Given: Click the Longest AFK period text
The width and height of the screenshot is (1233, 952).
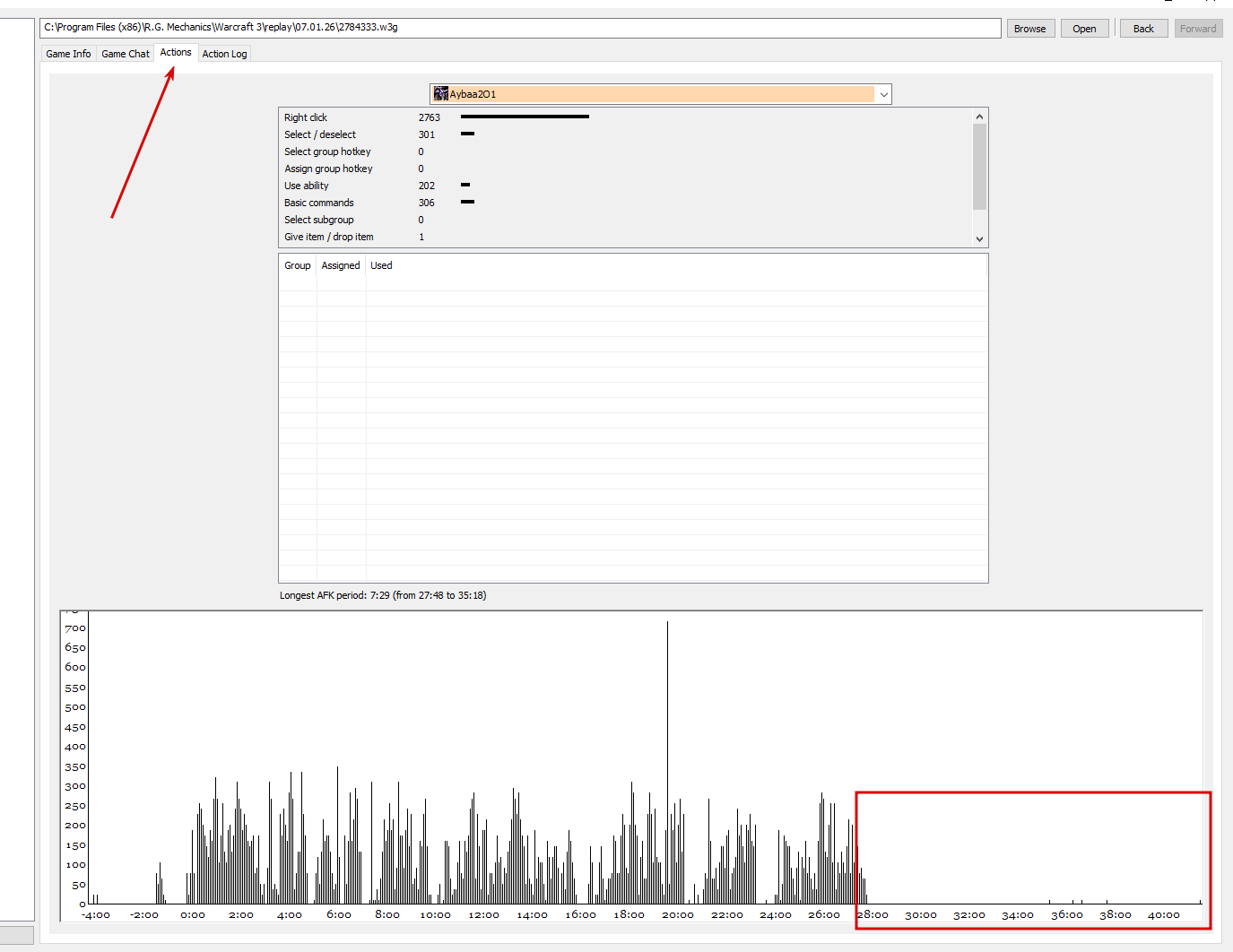Looking at the screenshot, I should coord(383,595).
